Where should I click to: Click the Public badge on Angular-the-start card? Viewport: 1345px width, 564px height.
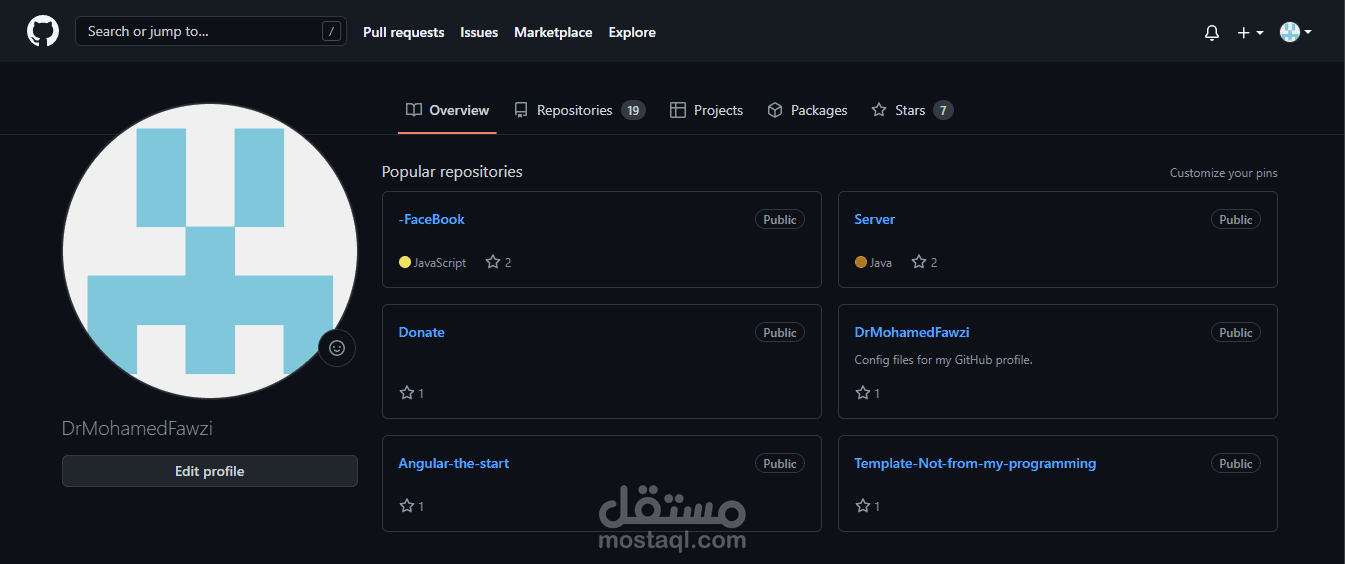[x=780, y=464]
